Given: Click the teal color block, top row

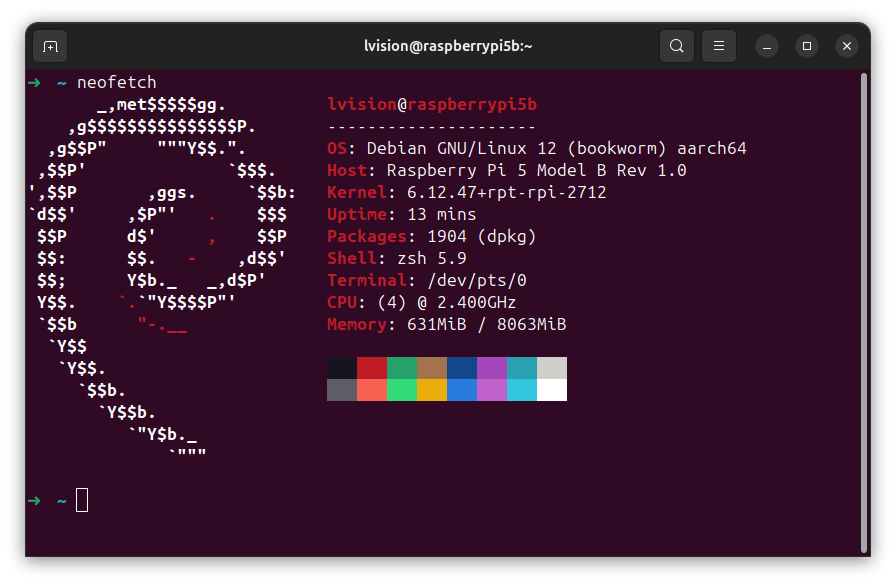Looking at the screenshot, I should [x=522, y=368].
